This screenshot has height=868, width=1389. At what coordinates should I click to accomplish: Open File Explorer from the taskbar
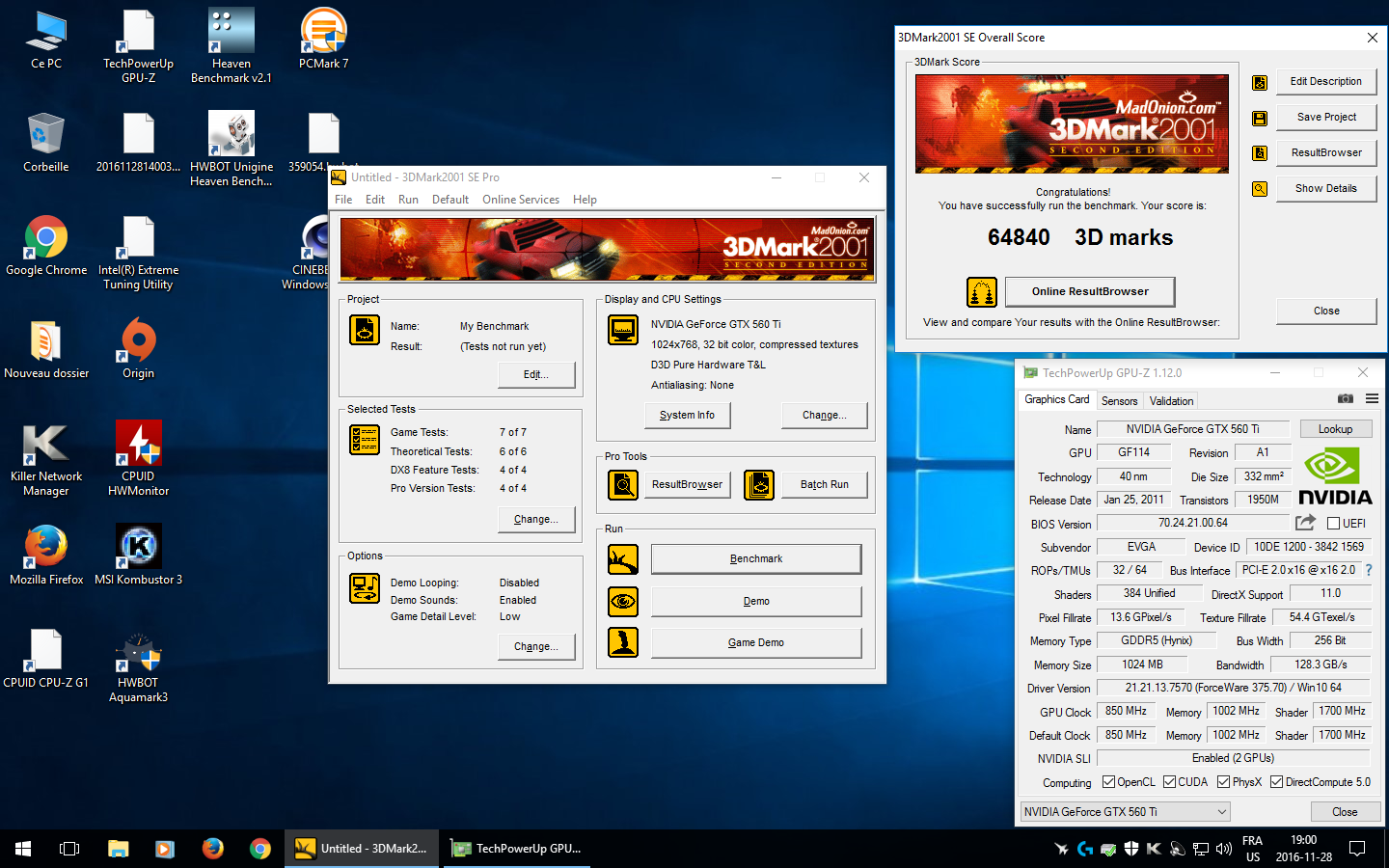pyautogui.click(x=118, y=849)
